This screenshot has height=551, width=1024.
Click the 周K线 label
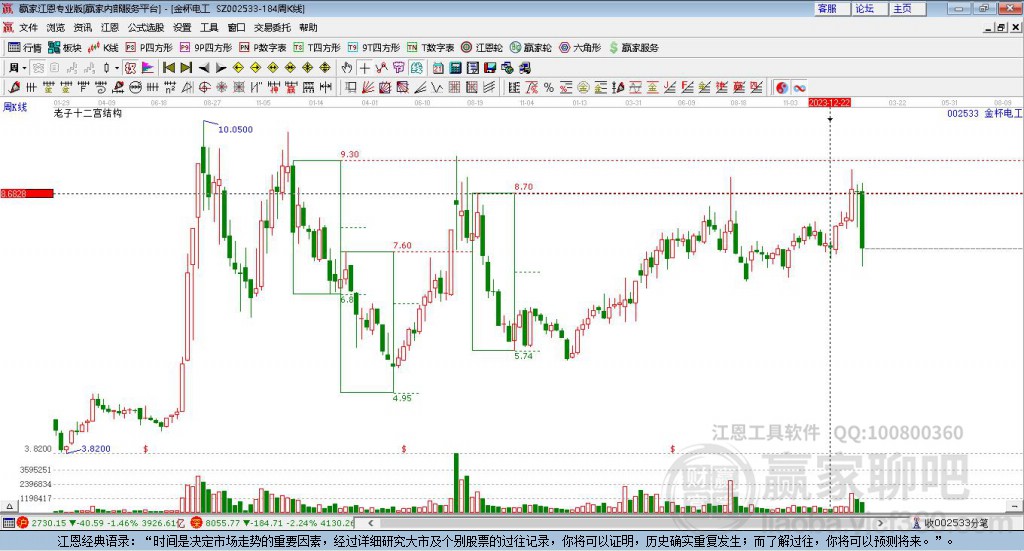(15, 107)
